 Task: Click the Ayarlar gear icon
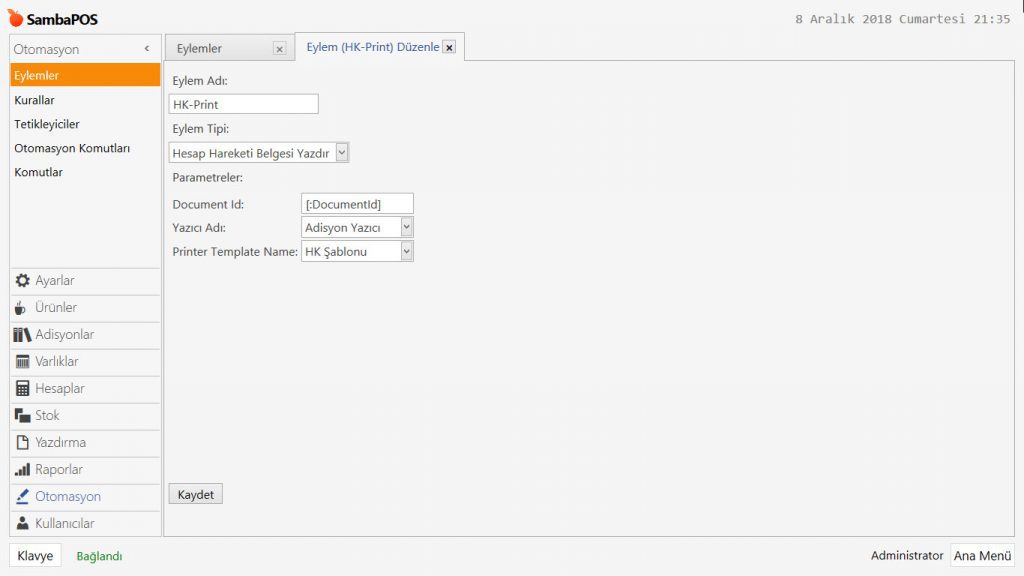tap(22, 281)
